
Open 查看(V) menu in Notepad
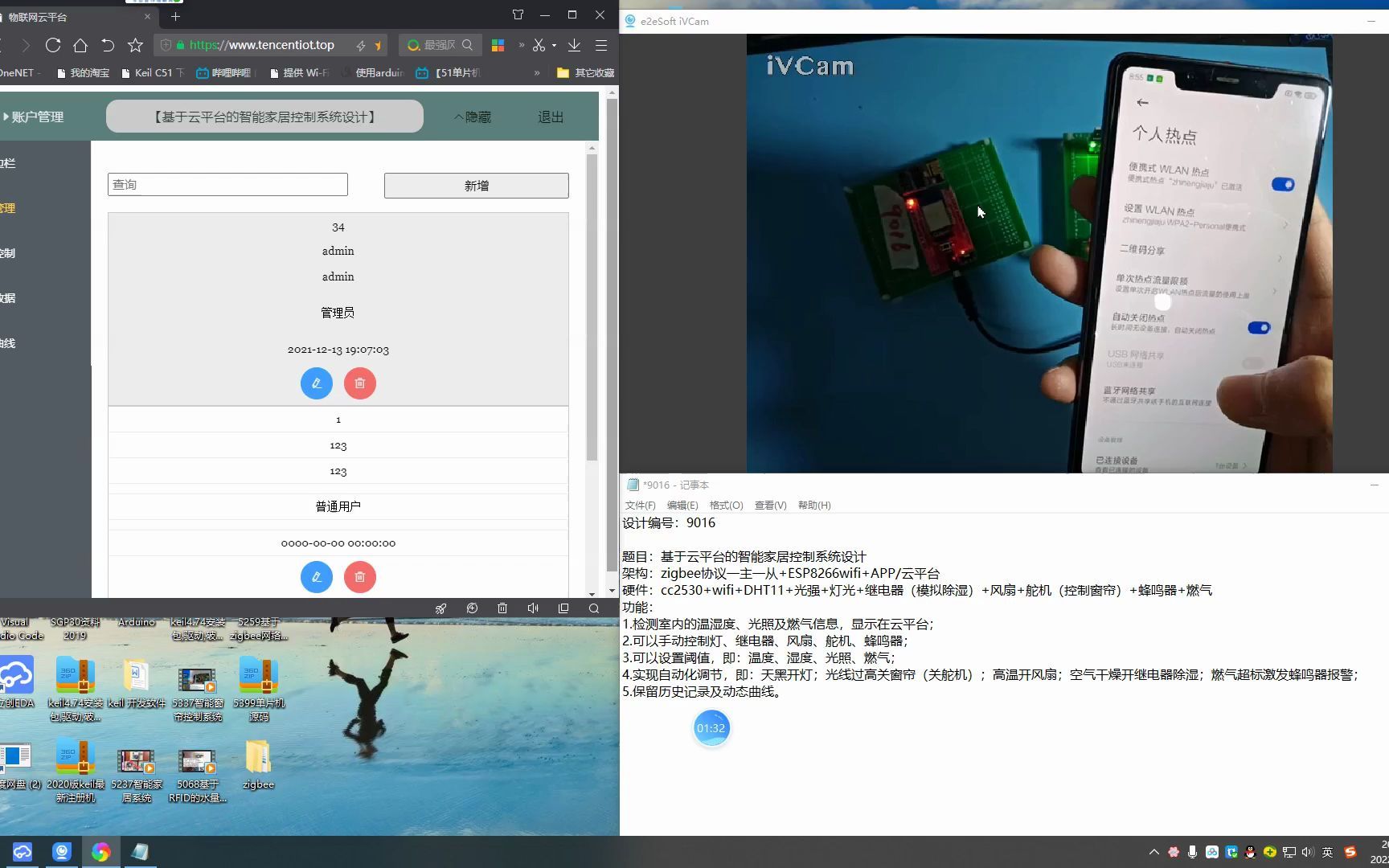(x=770, y=506)
